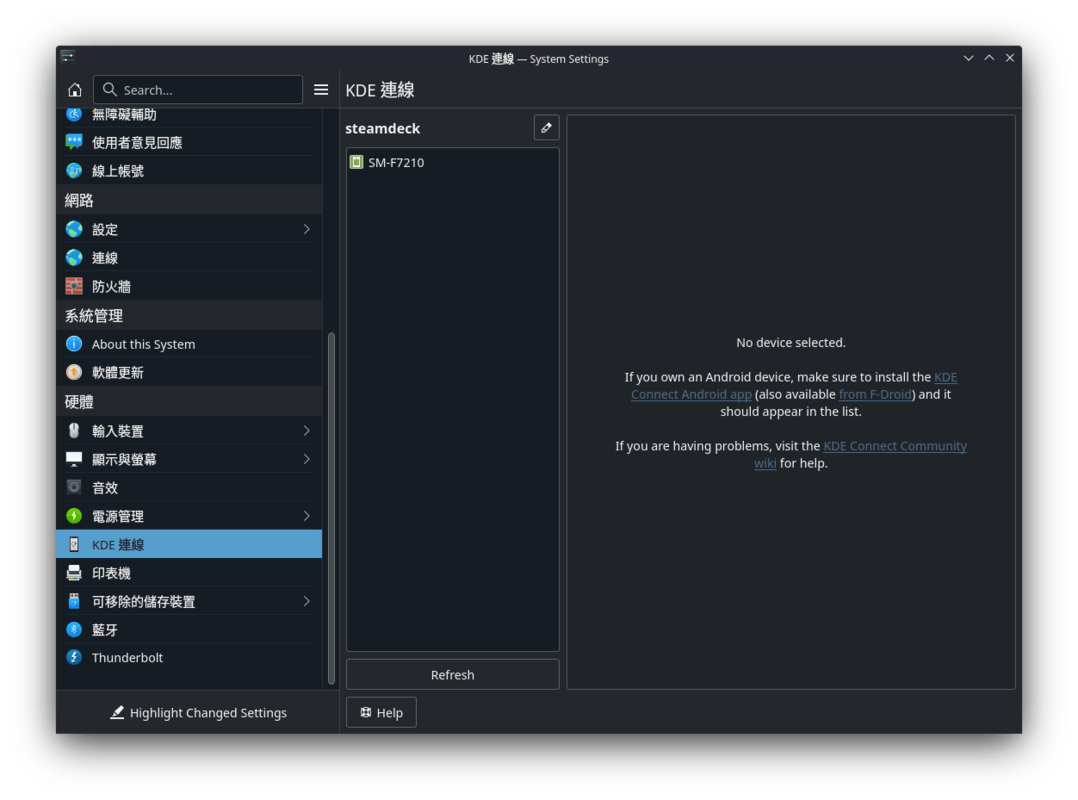This screenshot has width=1078, height=800.
Task: Click the 音效 speaker icon
Action: pos(74,487)
